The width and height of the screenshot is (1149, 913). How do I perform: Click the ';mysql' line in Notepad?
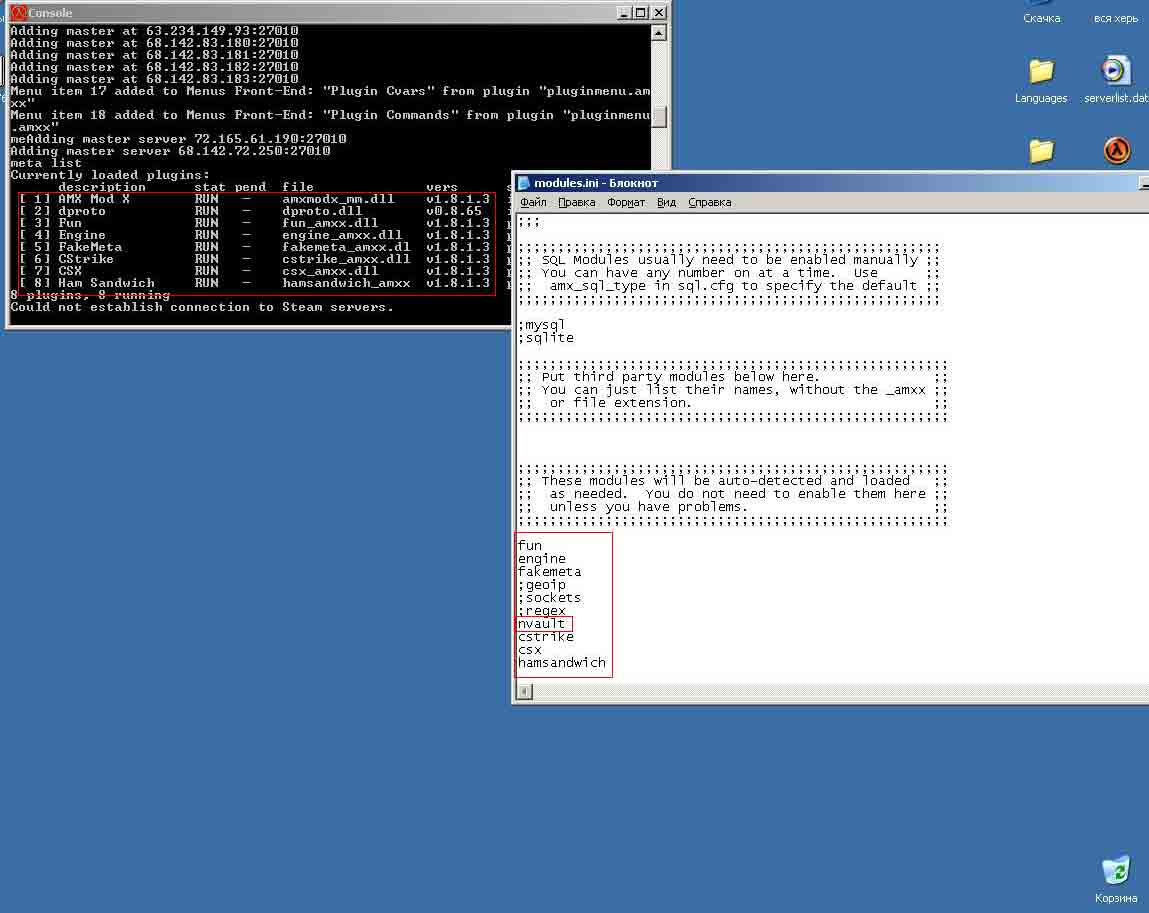542,325
